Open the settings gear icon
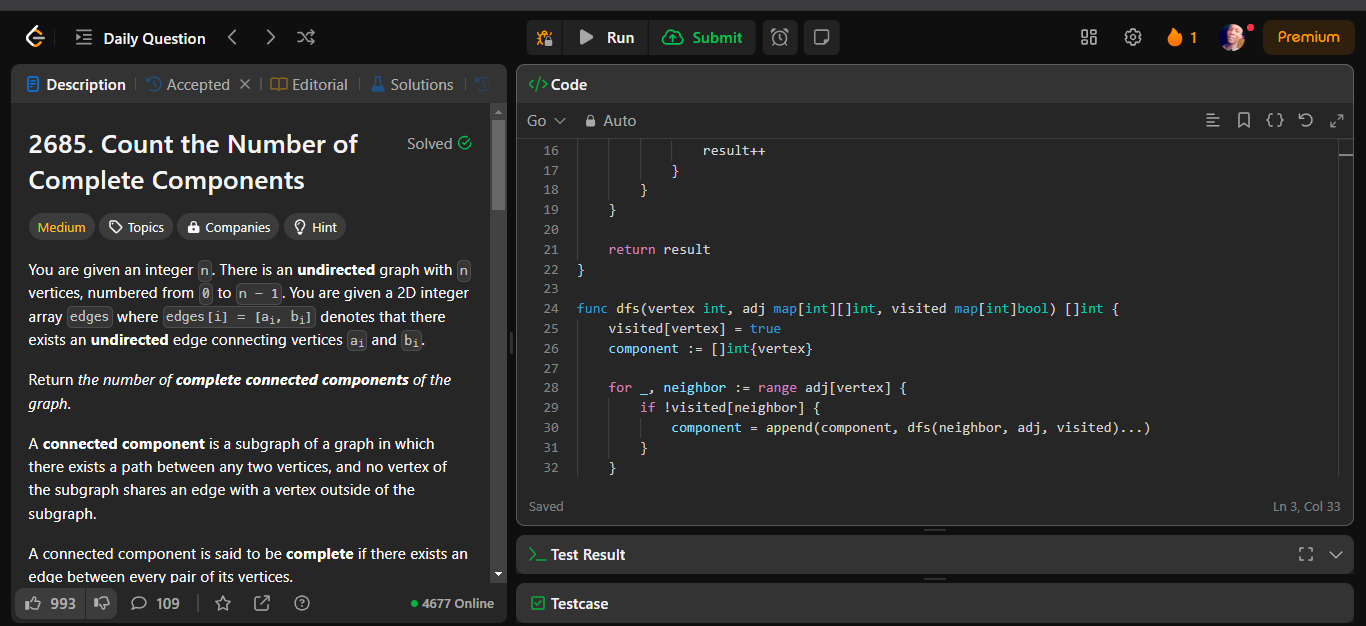The image size is (1366, 626). (x=1133, y=38)
